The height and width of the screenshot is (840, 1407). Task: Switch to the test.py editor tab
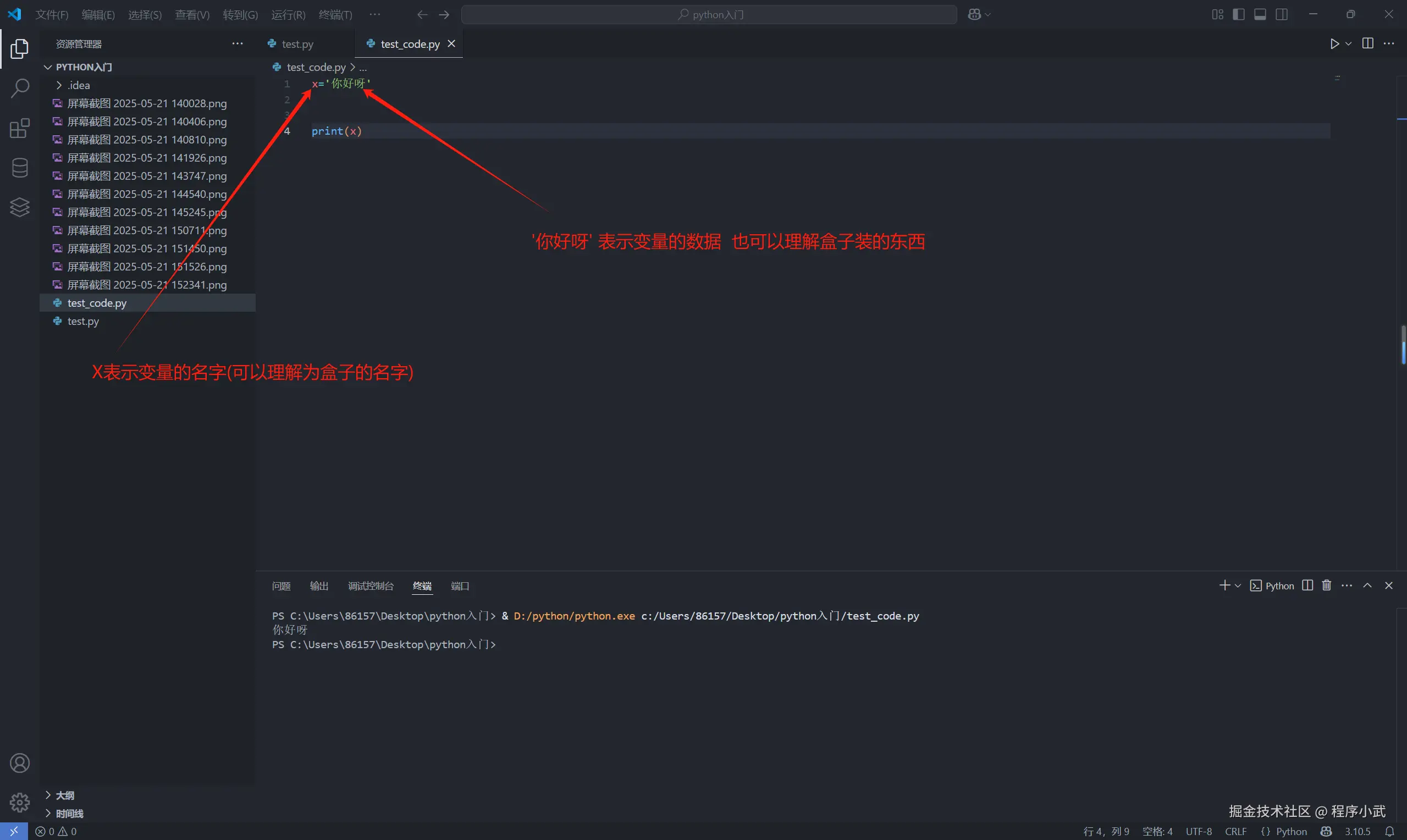pos(297,43)
